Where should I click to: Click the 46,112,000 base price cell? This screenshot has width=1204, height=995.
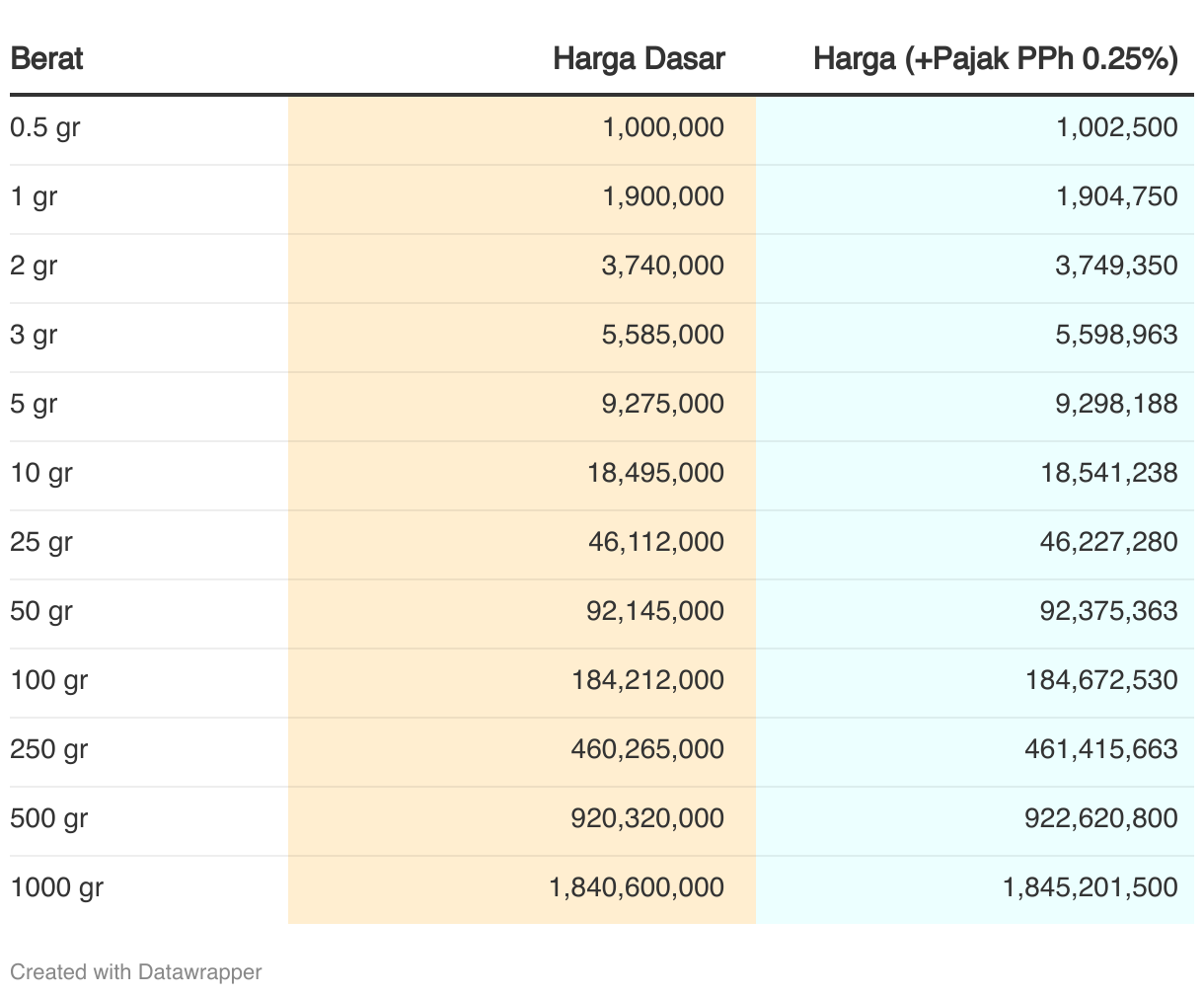click(x=655, y=542)
